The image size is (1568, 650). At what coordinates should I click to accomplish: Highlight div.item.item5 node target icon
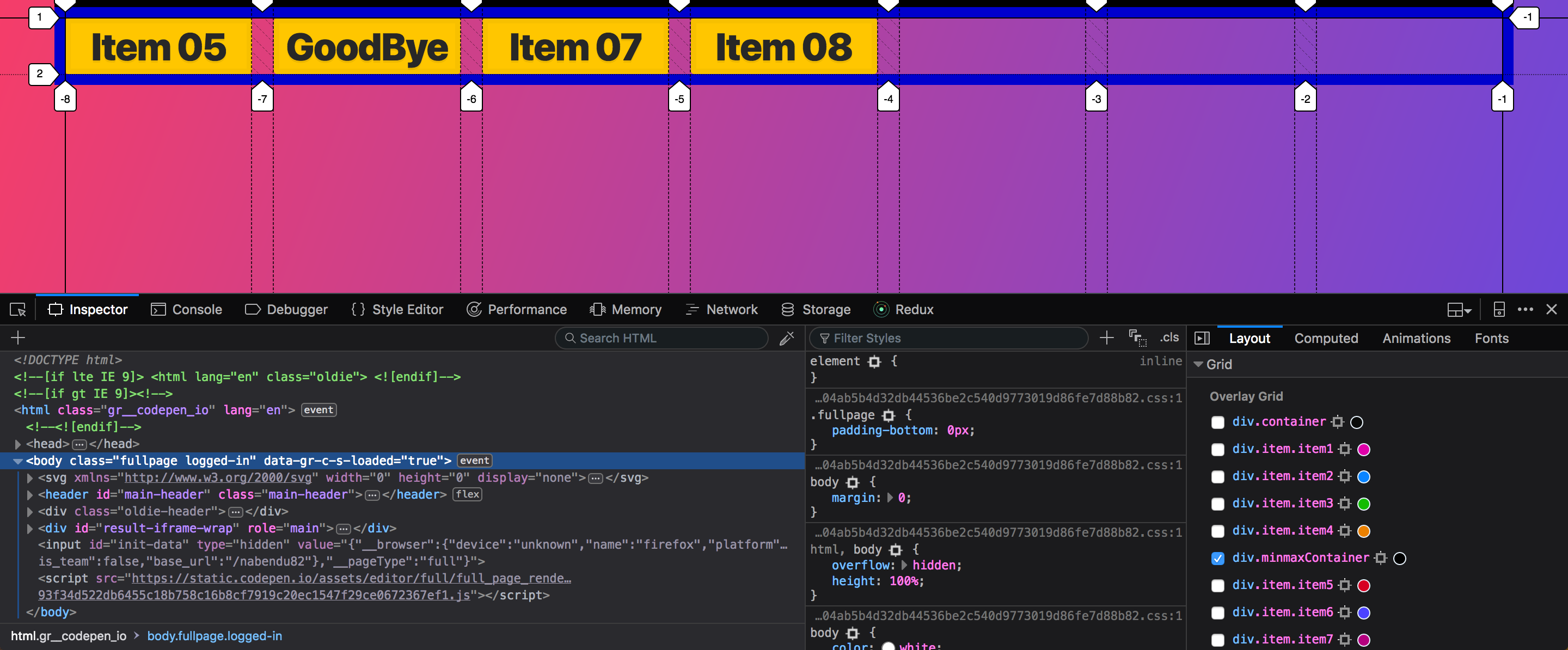pos(1345,585)
